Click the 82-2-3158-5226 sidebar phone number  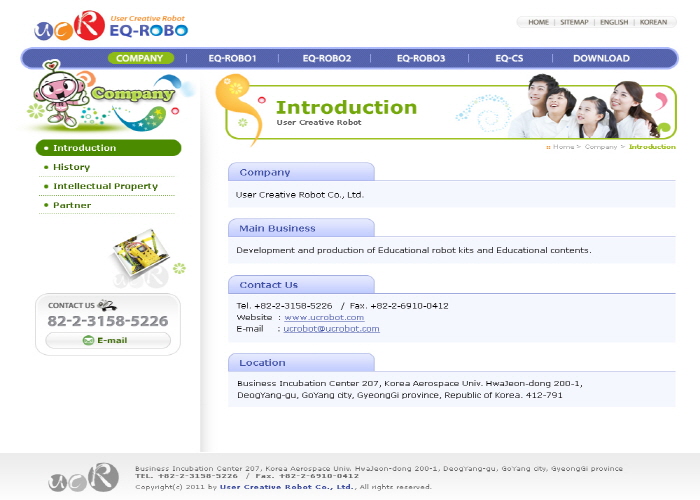click(x=108, y=321)
